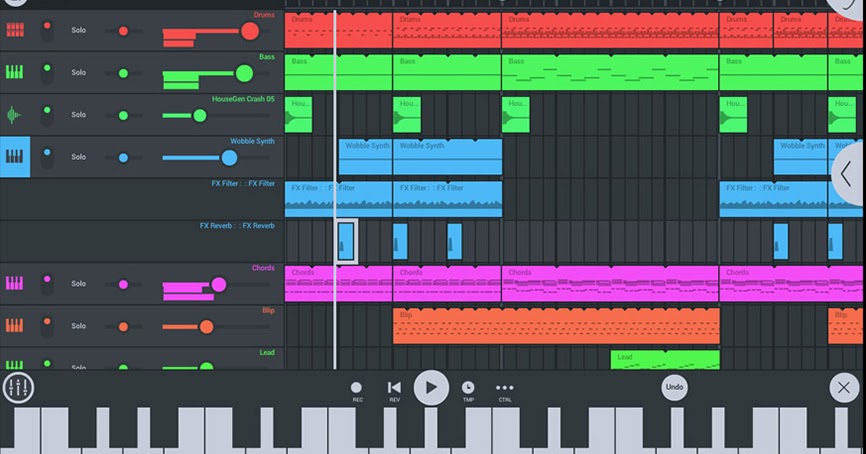Solo the Chords track
Image resolution: width=866 pixels, height=454 pixels.
(78, 284)
